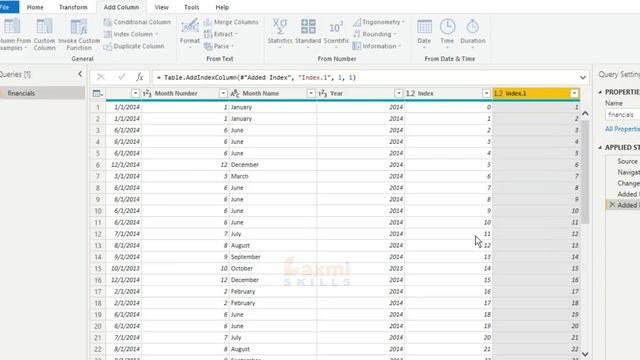Expand the formula bar

tap(582, 78)
